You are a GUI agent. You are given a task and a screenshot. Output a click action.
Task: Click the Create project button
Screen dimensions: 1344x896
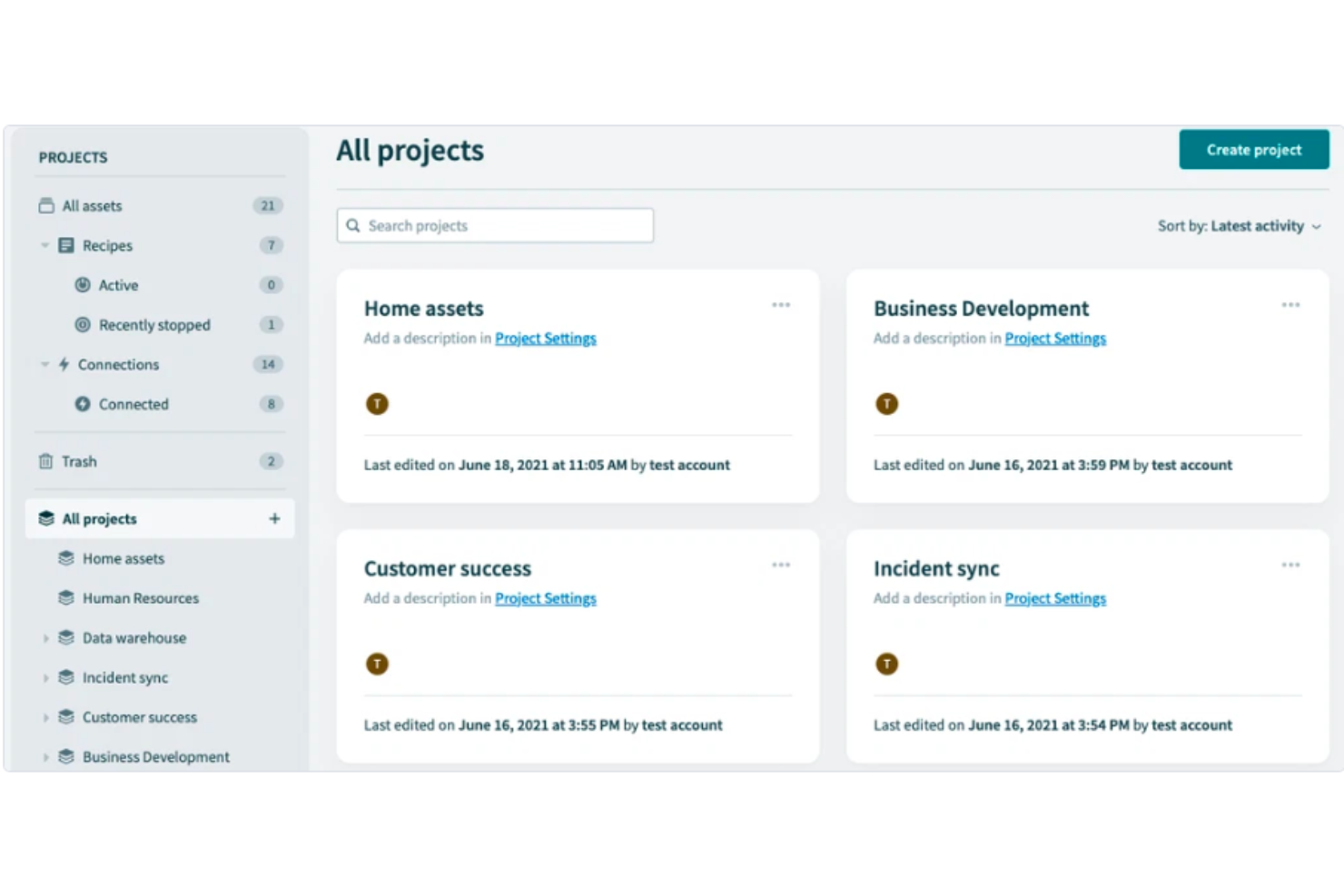(x=1253, y=149)
